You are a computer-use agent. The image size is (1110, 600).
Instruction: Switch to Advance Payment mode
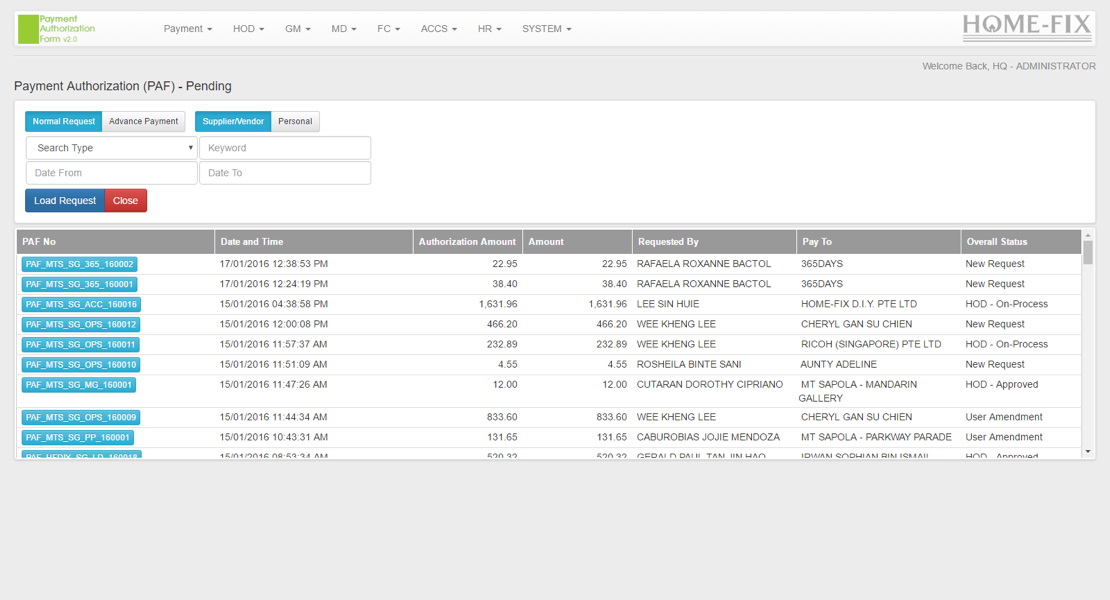pyautogui.click(x=143, y=120)
